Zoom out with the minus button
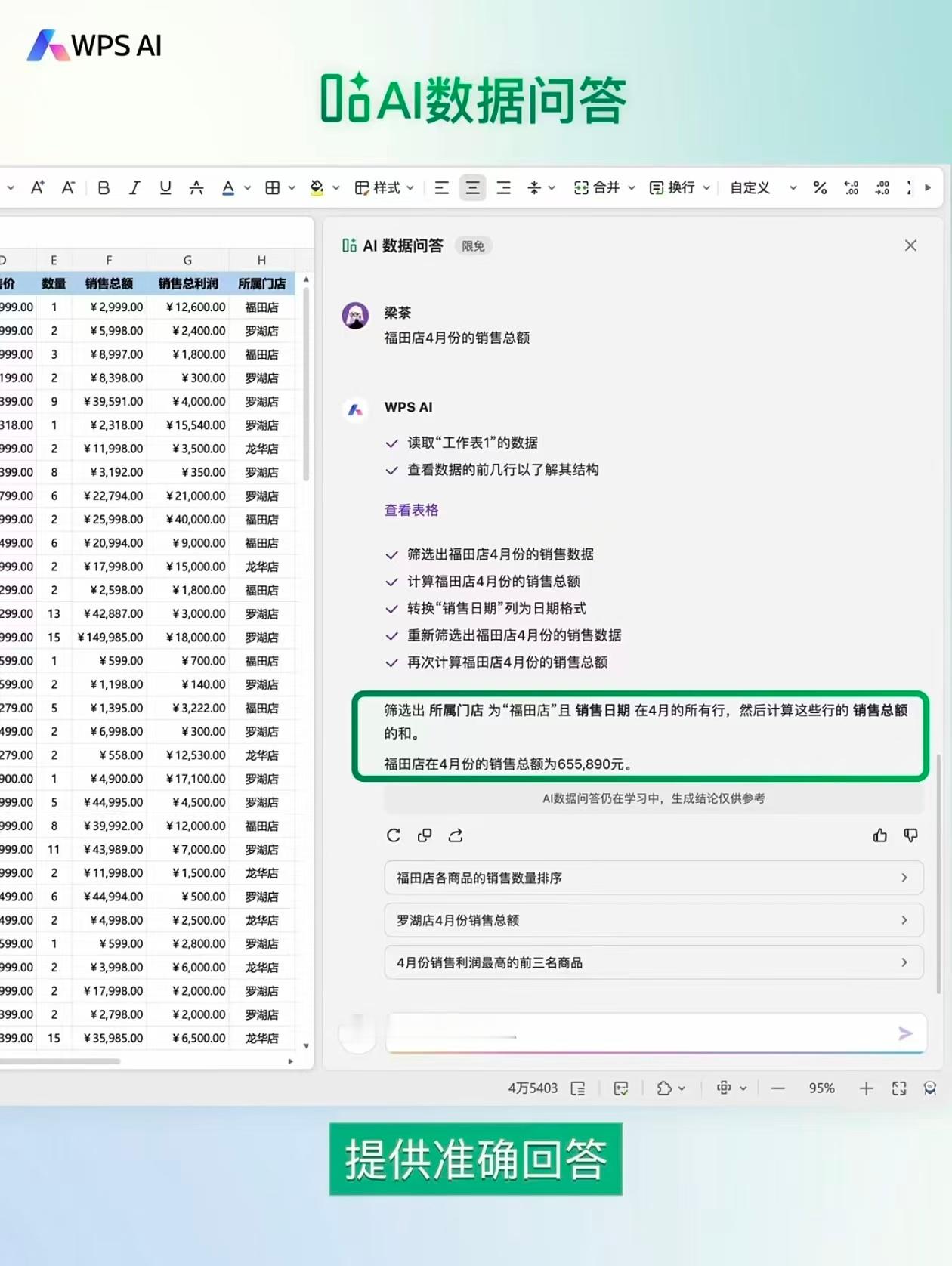 777,1088
